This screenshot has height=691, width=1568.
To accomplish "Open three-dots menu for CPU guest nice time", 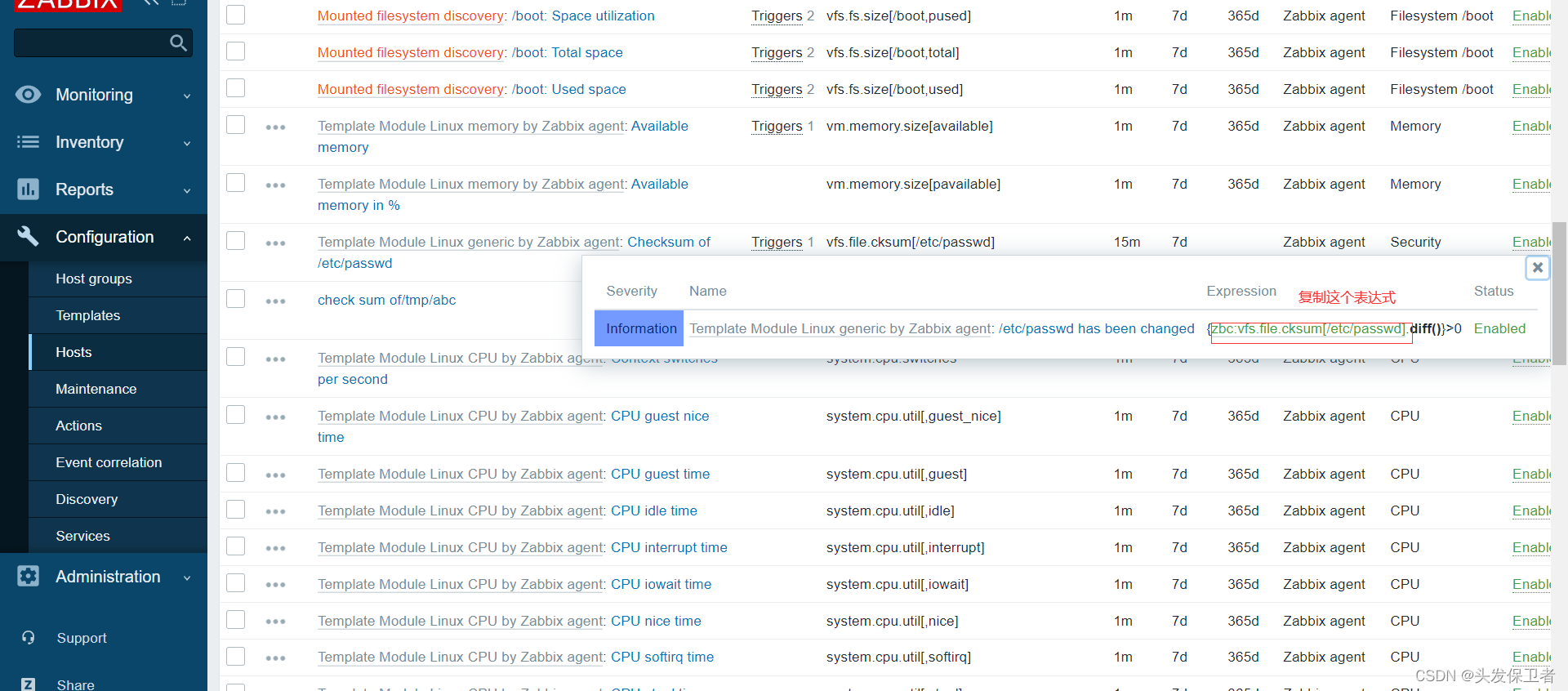I will click(275, 417).
